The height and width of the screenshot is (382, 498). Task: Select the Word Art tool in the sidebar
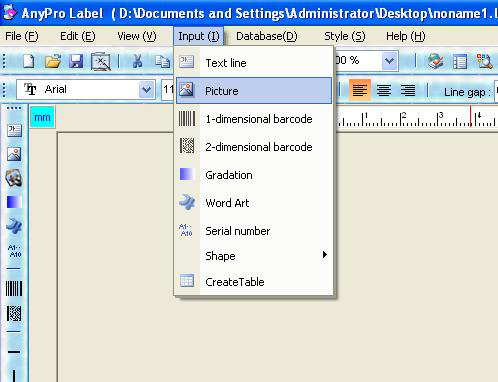click(14, 226)
